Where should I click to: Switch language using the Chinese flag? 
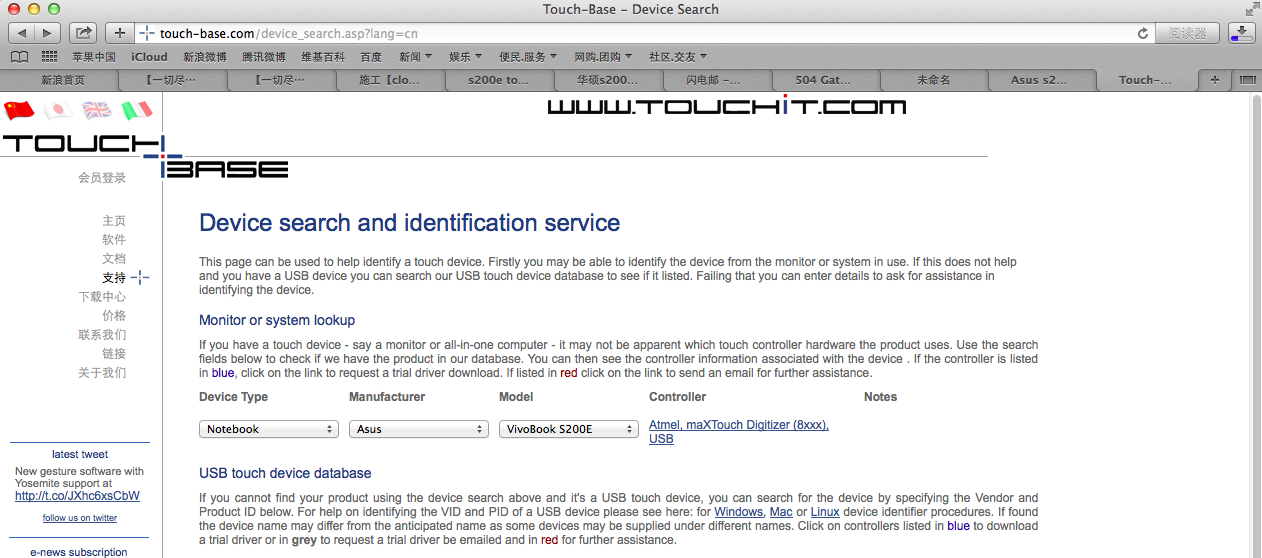[19, 110]
